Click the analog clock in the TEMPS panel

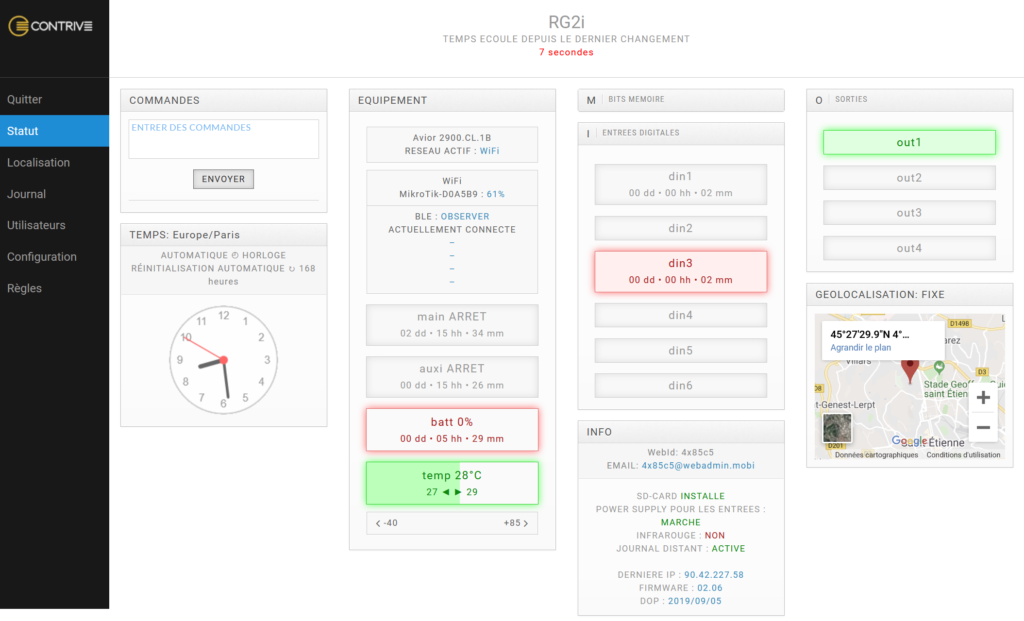223,360
